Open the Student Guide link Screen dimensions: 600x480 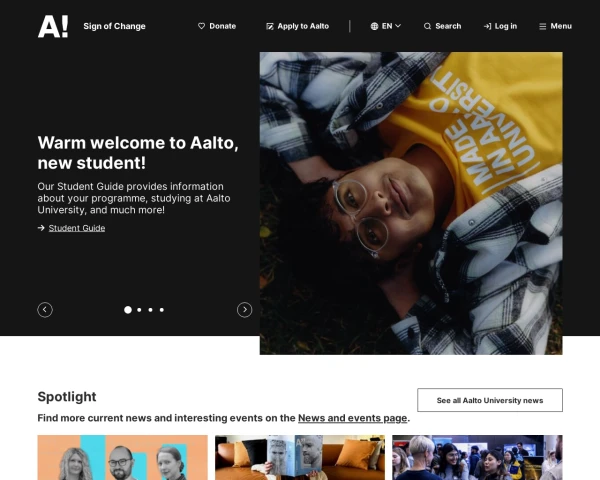pyautogui.click(x=77, y=228)
